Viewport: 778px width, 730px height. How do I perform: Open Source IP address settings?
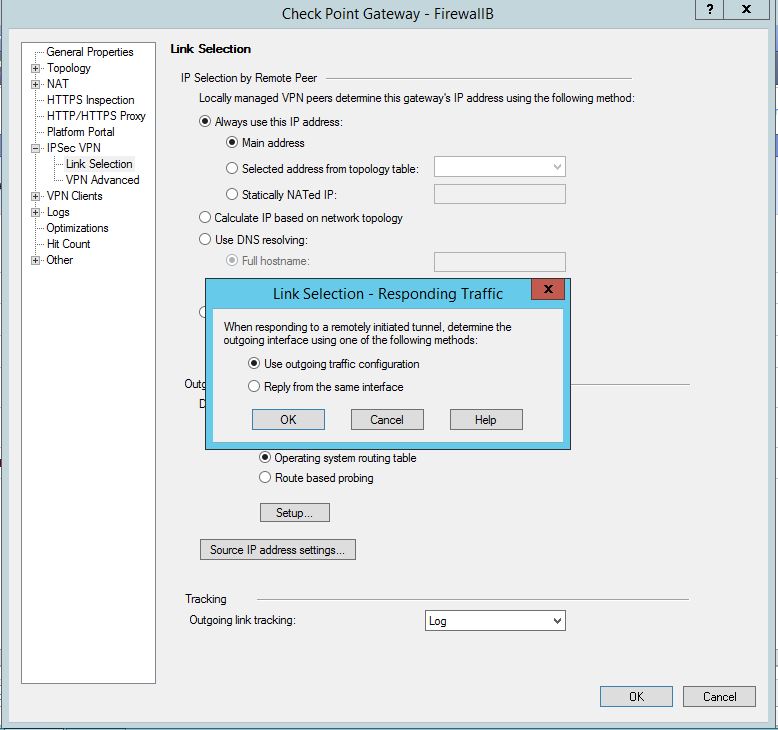pos(278,550)
